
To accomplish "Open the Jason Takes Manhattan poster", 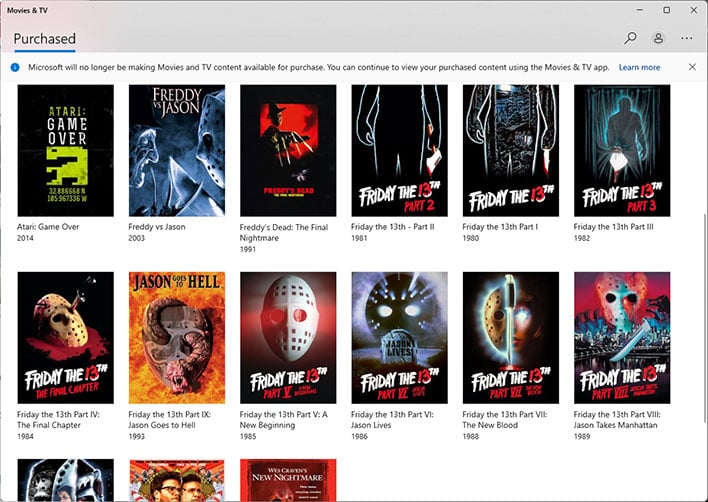I will pyautogui.click(x=622, y=338).
